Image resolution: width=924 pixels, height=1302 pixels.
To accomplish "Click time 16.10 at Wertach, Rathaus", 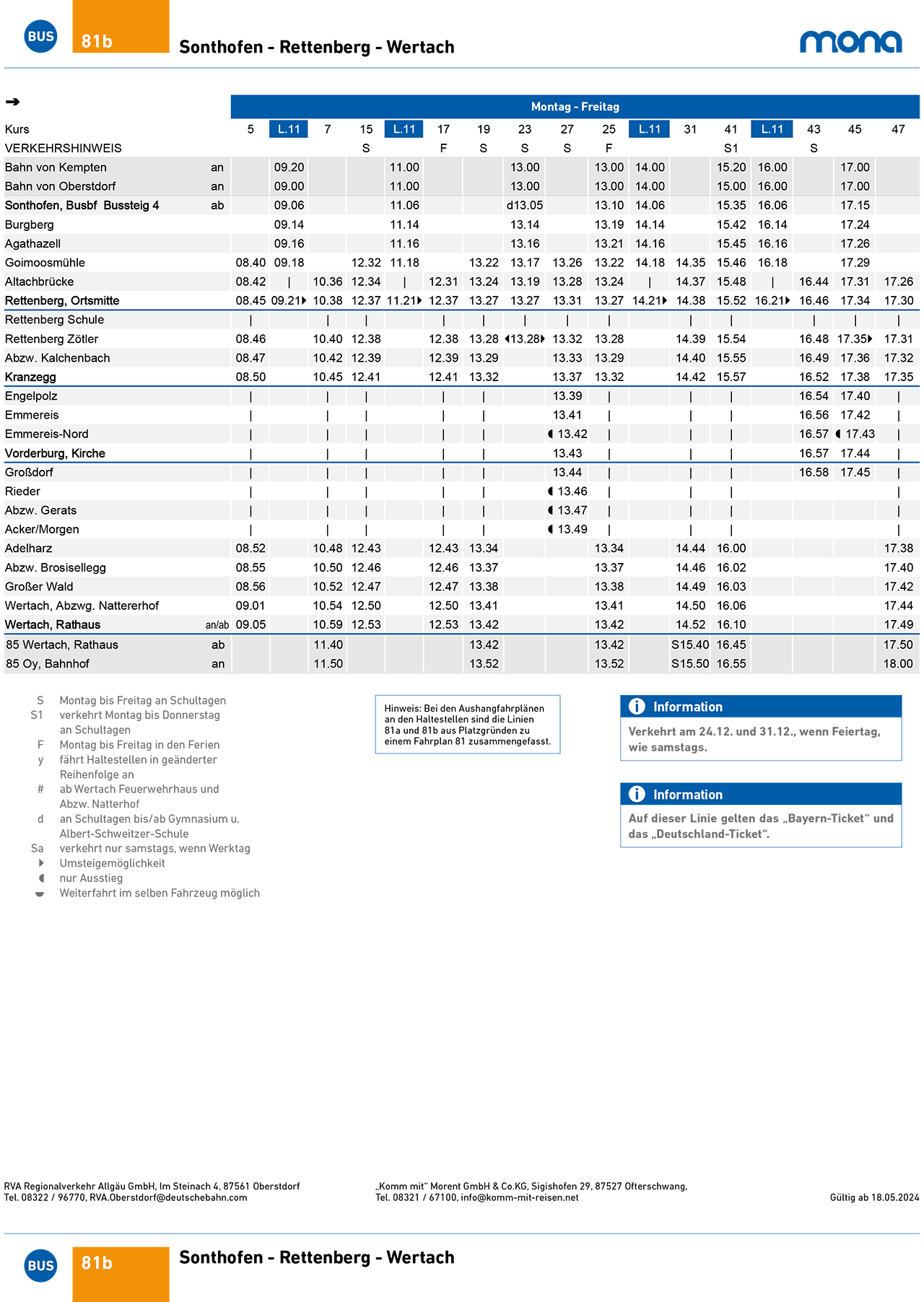I will click(x=731, y=625).
